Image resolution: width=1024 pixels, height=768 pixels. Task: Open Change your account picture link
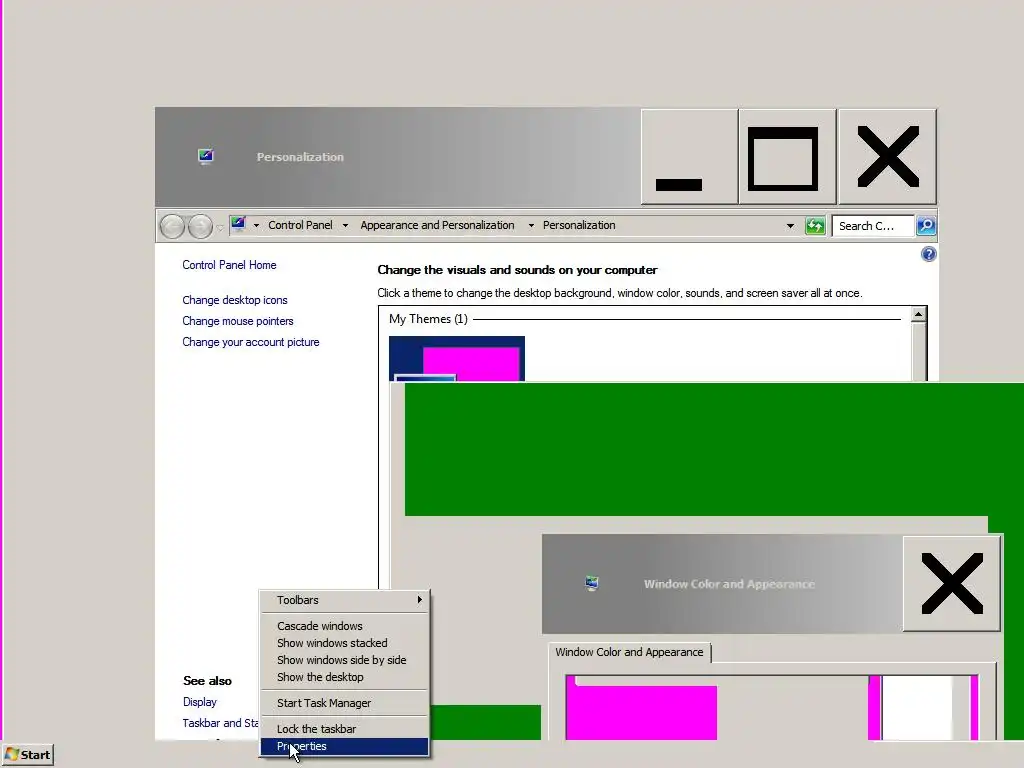click(x=251, y=342)
